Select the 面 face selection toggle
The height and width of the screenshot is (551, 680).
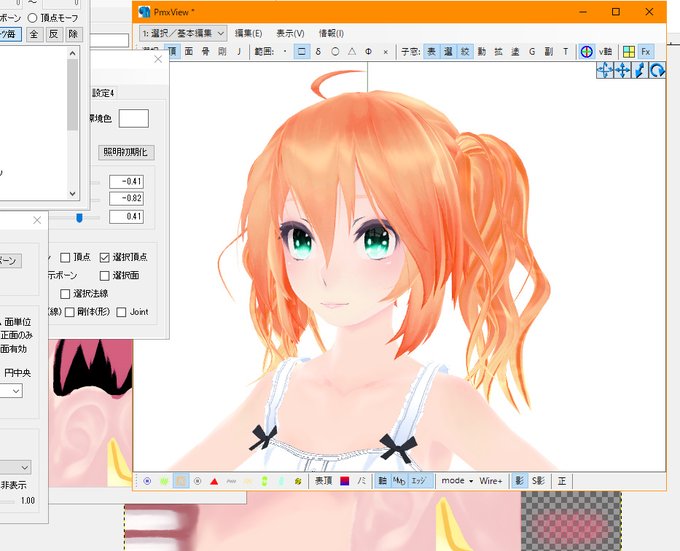pyautogui.click(x=189, y=52)
